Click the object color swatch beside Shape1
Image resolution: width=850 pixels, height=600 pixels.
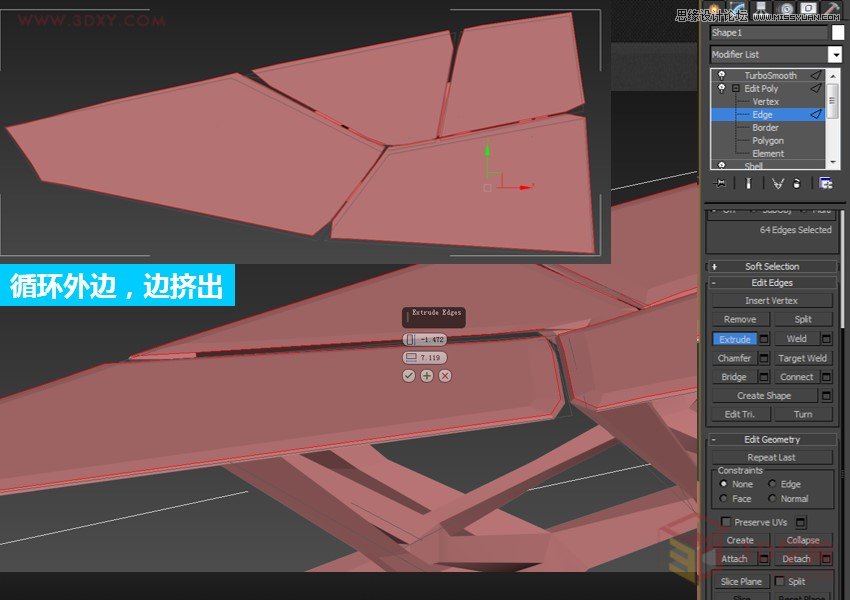(836, 32)
